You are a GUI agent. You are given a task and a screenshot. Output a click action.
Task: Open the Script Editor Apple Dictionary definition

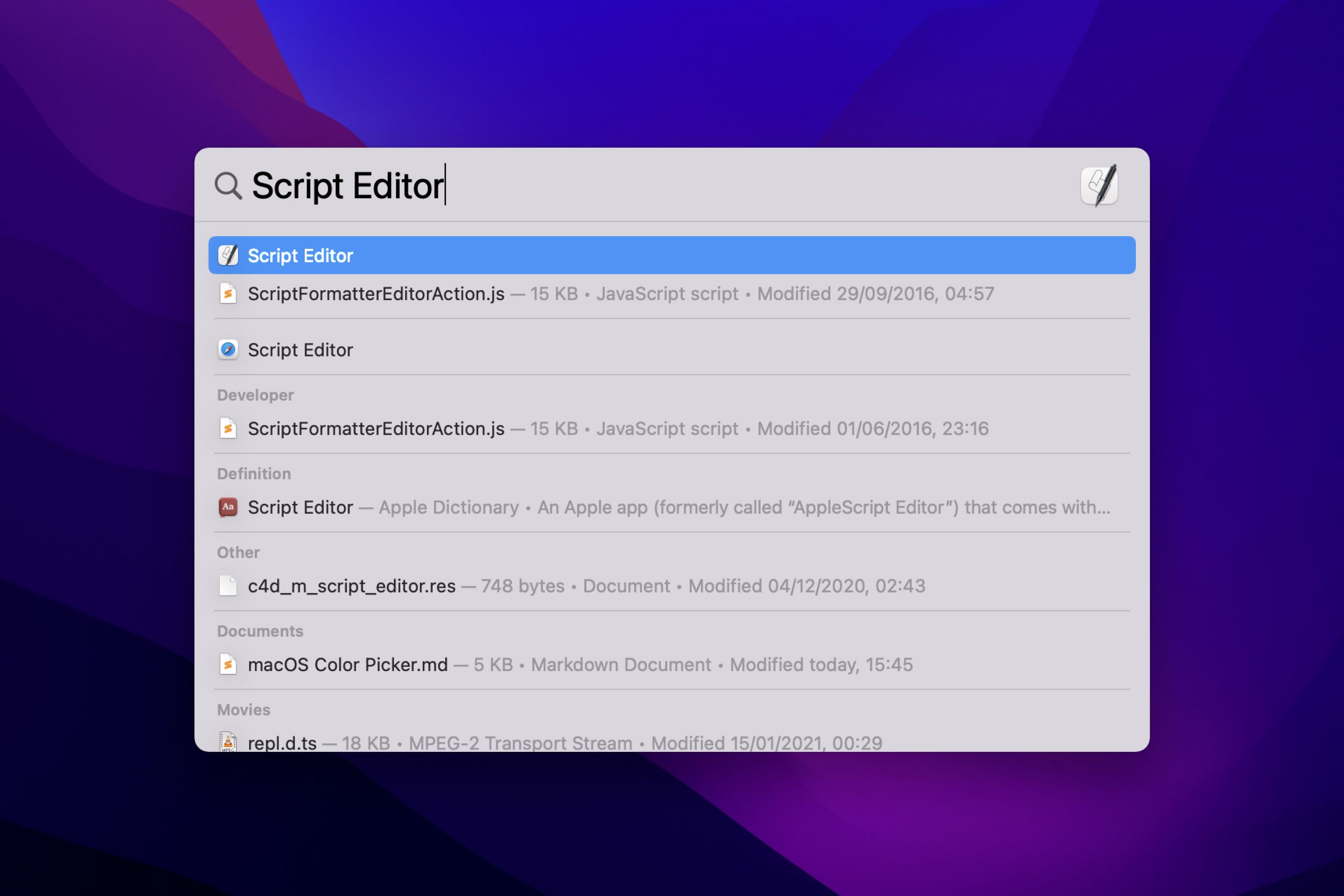tap(672, 507)
